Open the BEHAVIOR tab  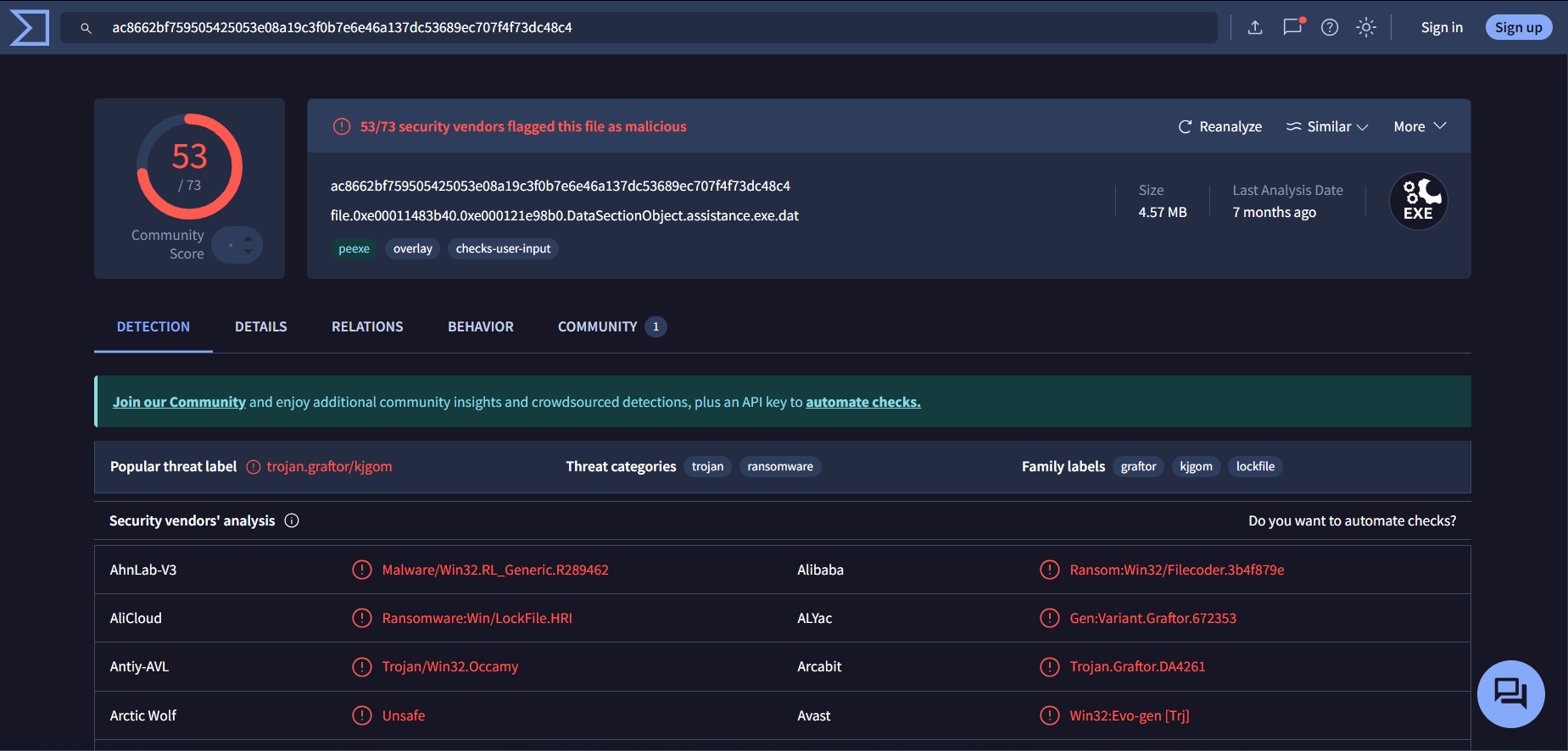tap(481, 326)
